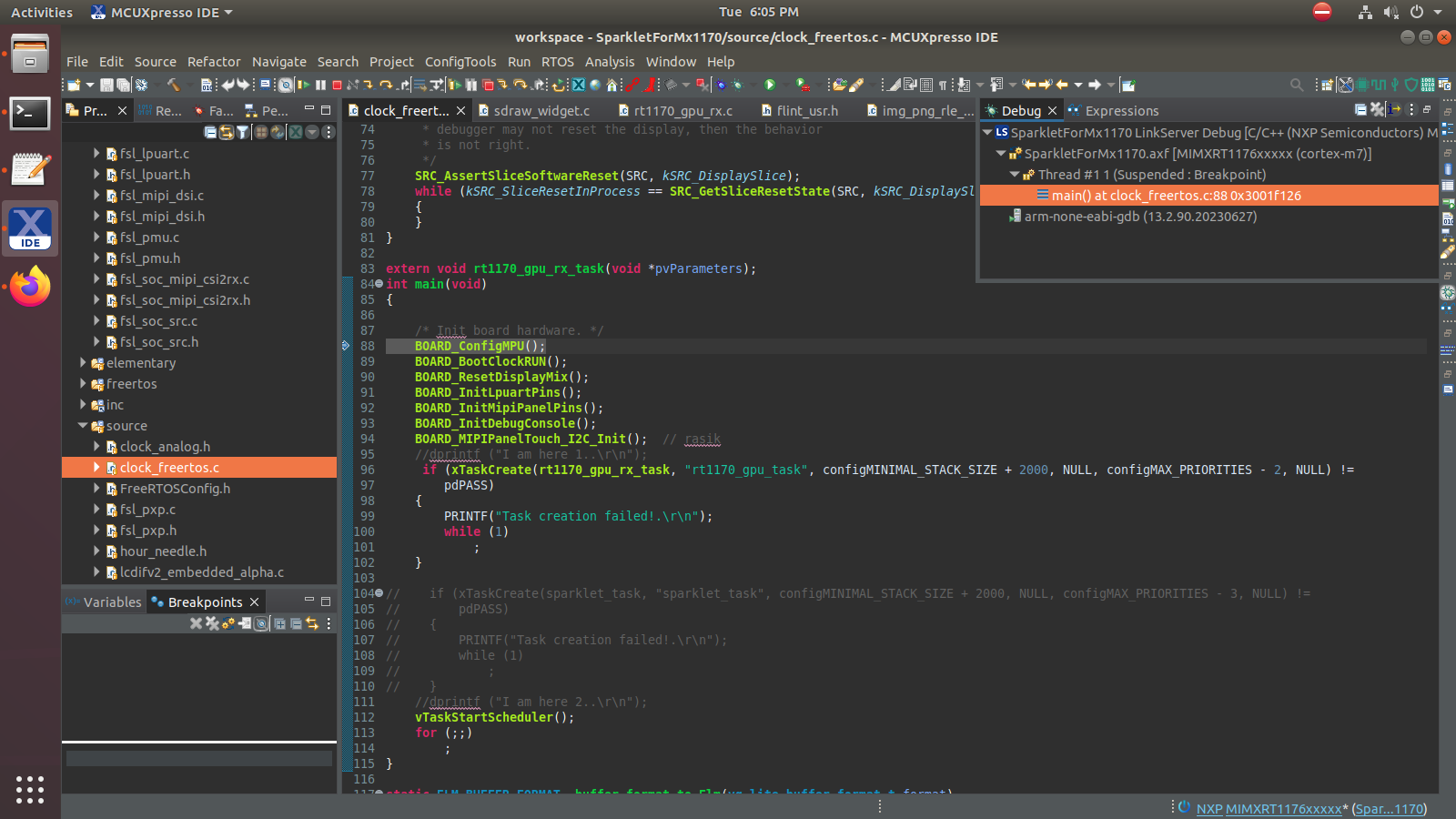Collapse the source folder in project tree
The image size is (1456, 819).
point(83,426)
